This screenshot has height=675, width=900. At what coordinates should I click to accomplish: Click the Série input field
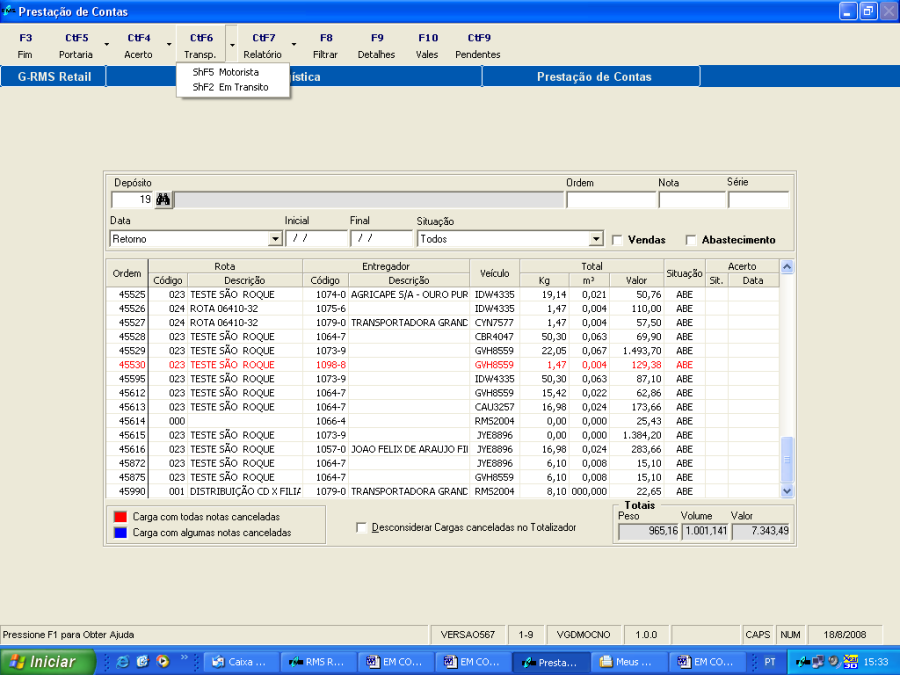pyautogui.click(x=759, y=200)
